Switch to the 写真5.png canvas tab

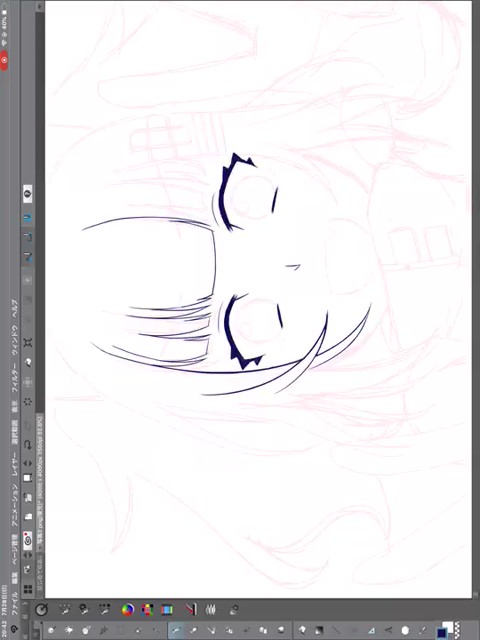tap(40, 482)
